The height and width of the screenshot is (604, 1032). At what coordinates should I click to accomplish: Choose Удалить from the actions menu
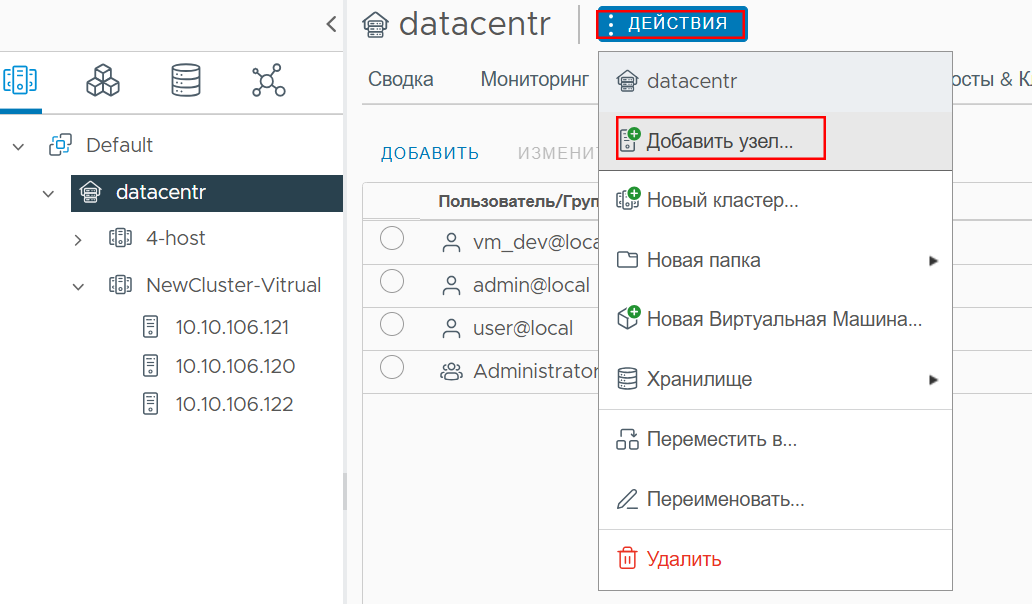point(775,559)
